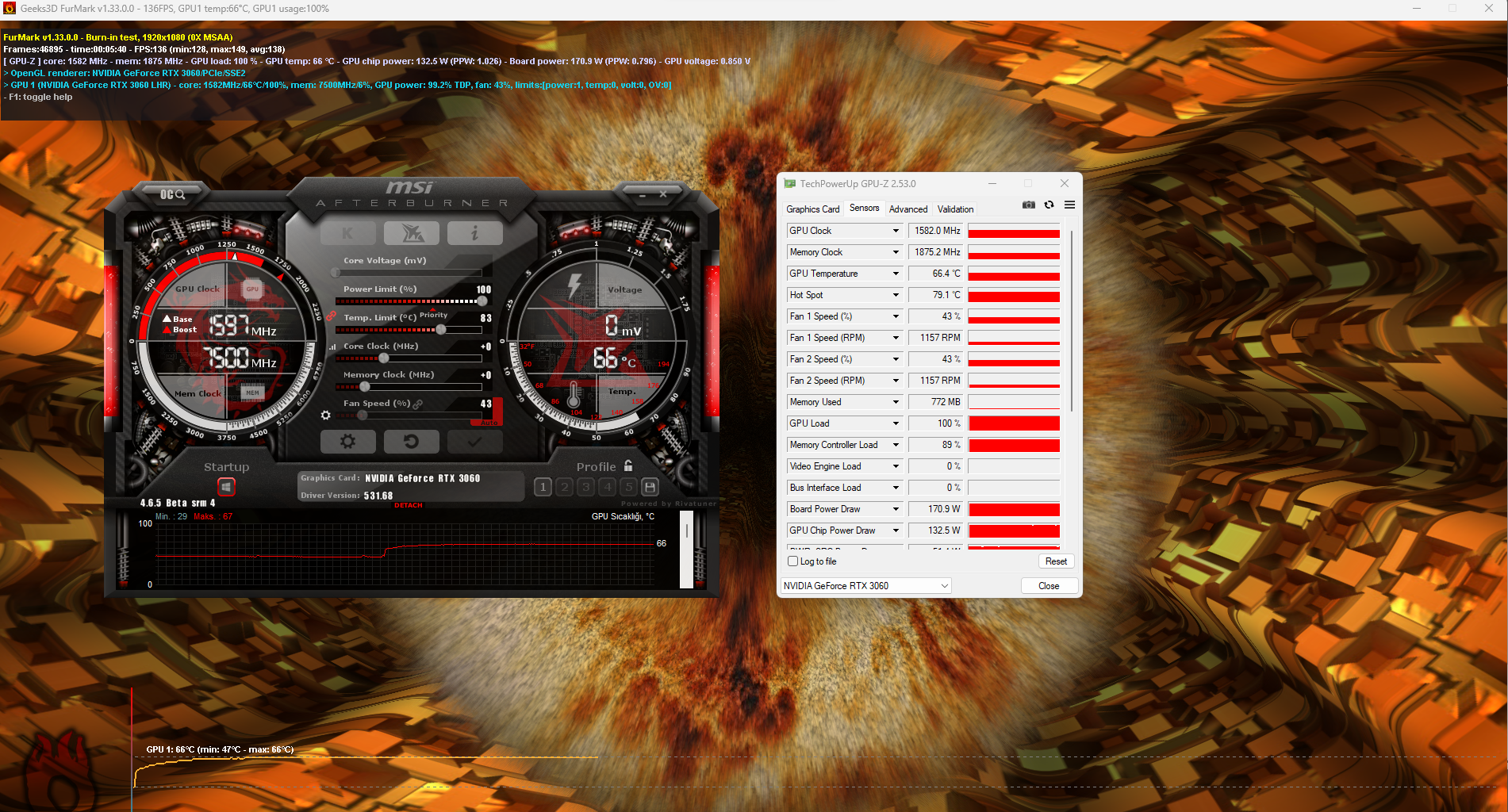Click the GPU chip icon on the clock gauge

[x=252, y=289]
